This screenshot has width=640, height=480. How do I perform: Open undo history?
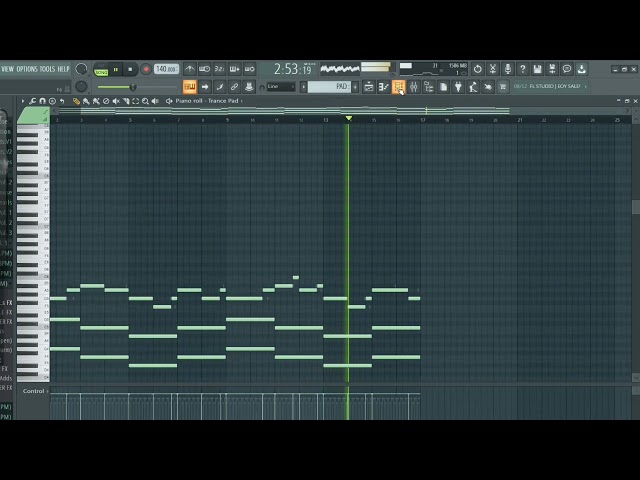(x=478, y=69)
